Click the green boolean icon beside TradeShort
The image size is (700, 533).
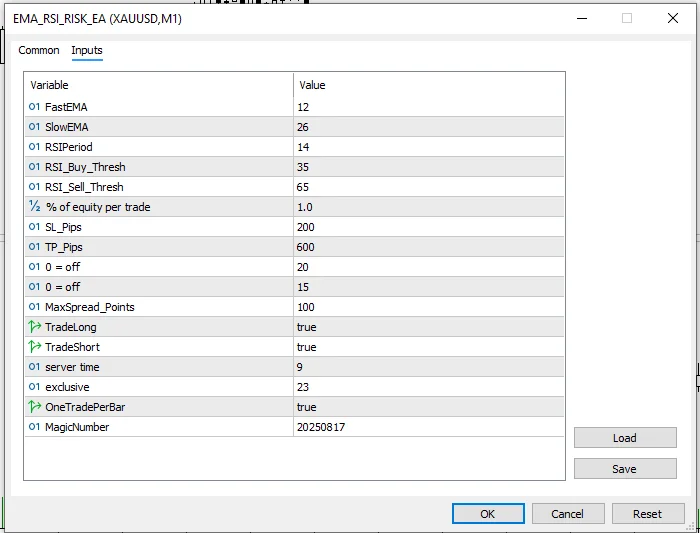click(x=34, y=346)
